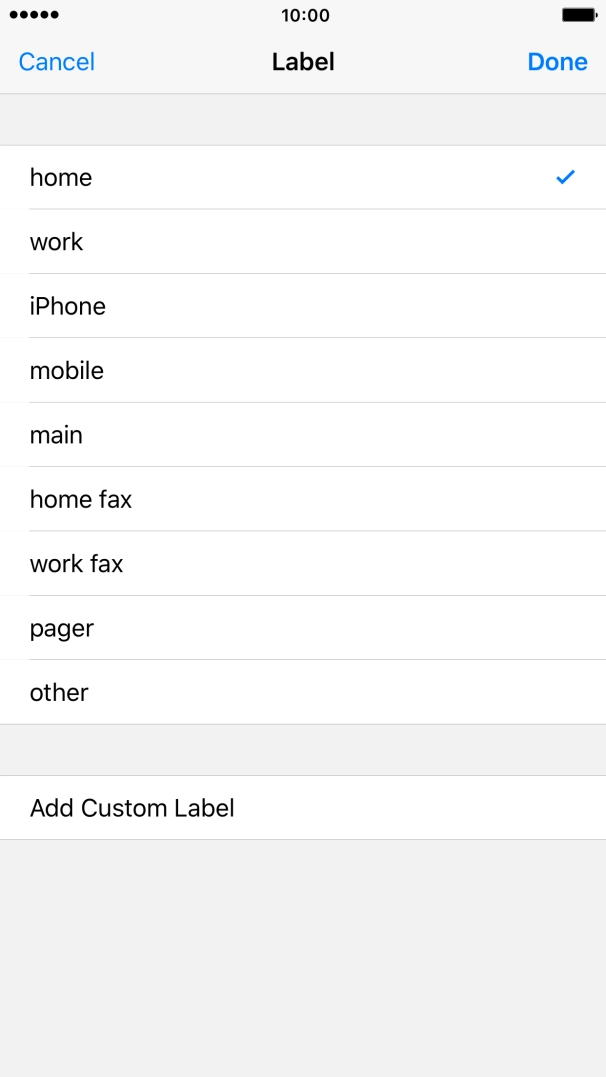Cancel the label selection

56,61
